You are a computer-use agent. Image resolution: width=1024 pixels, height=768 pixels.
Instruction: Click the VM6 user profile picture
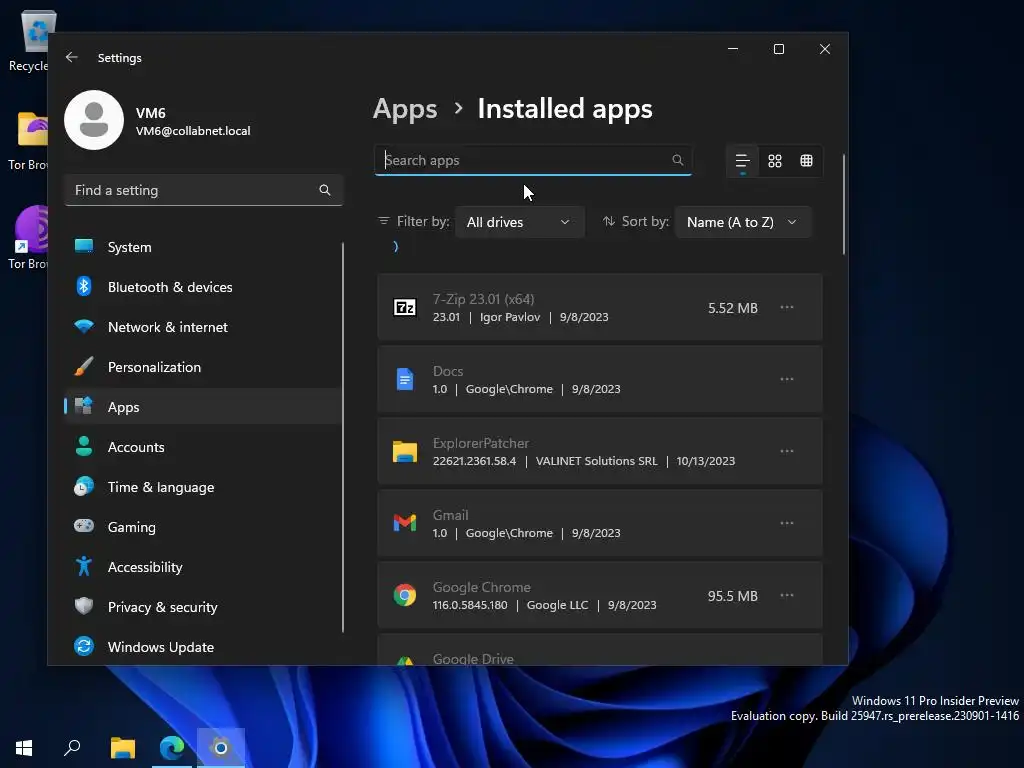[x=94, y=120]
